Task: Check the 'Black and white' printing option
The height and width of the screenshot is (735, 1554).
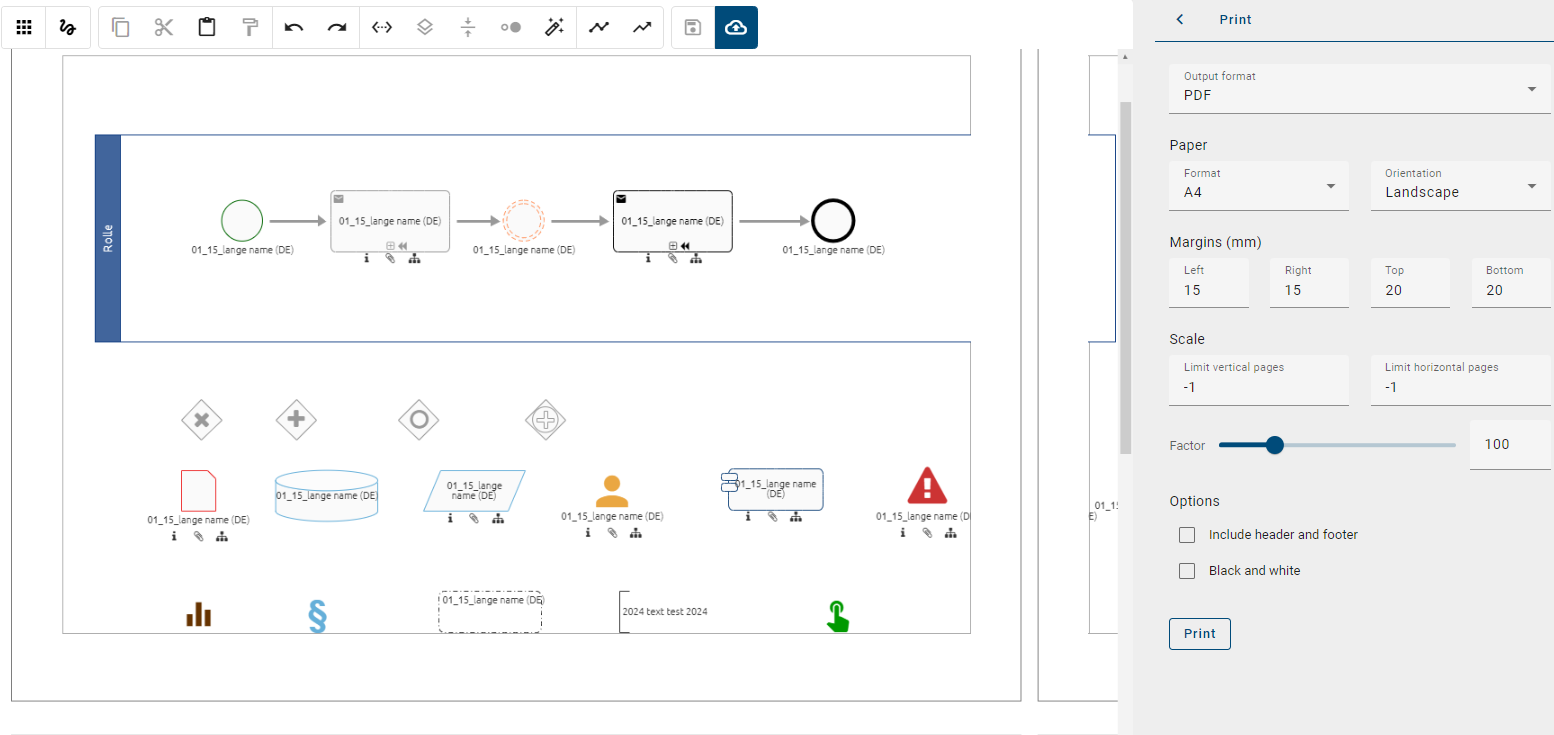Action: click(x=1187, y=570)
